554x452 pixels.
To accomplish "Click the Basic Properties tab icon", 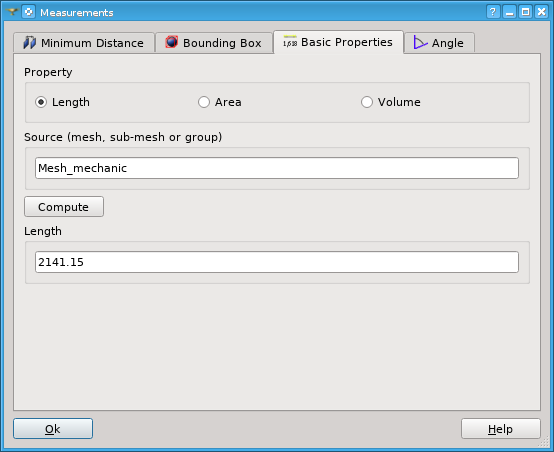I will 290,42.
